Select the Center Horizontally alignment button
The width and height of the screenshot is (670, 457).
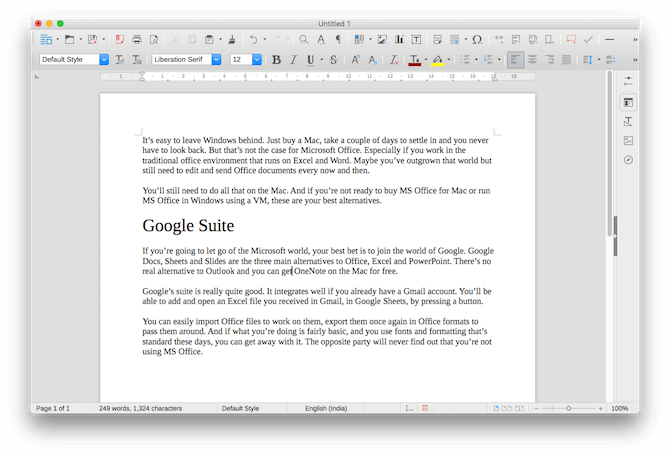(x=532, y=60)
